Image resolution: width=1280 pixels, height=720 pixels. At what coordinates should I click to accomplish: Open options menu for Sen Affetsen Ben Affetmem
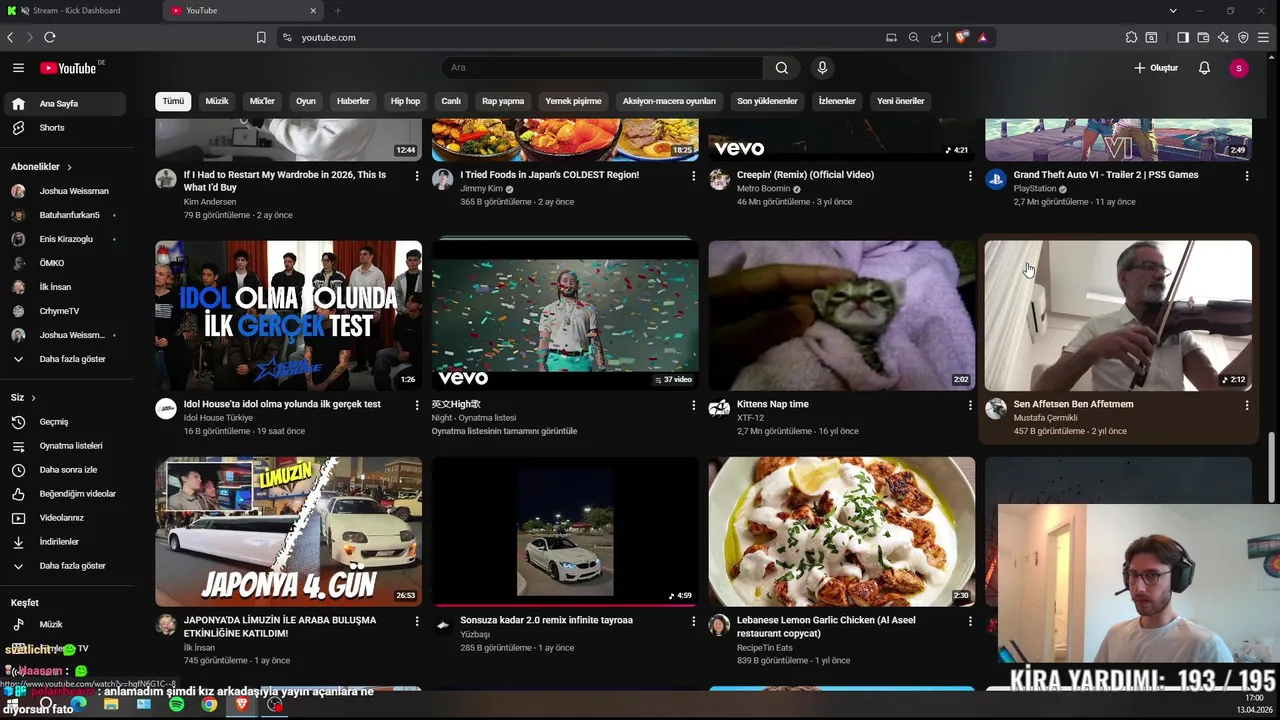1246,405
